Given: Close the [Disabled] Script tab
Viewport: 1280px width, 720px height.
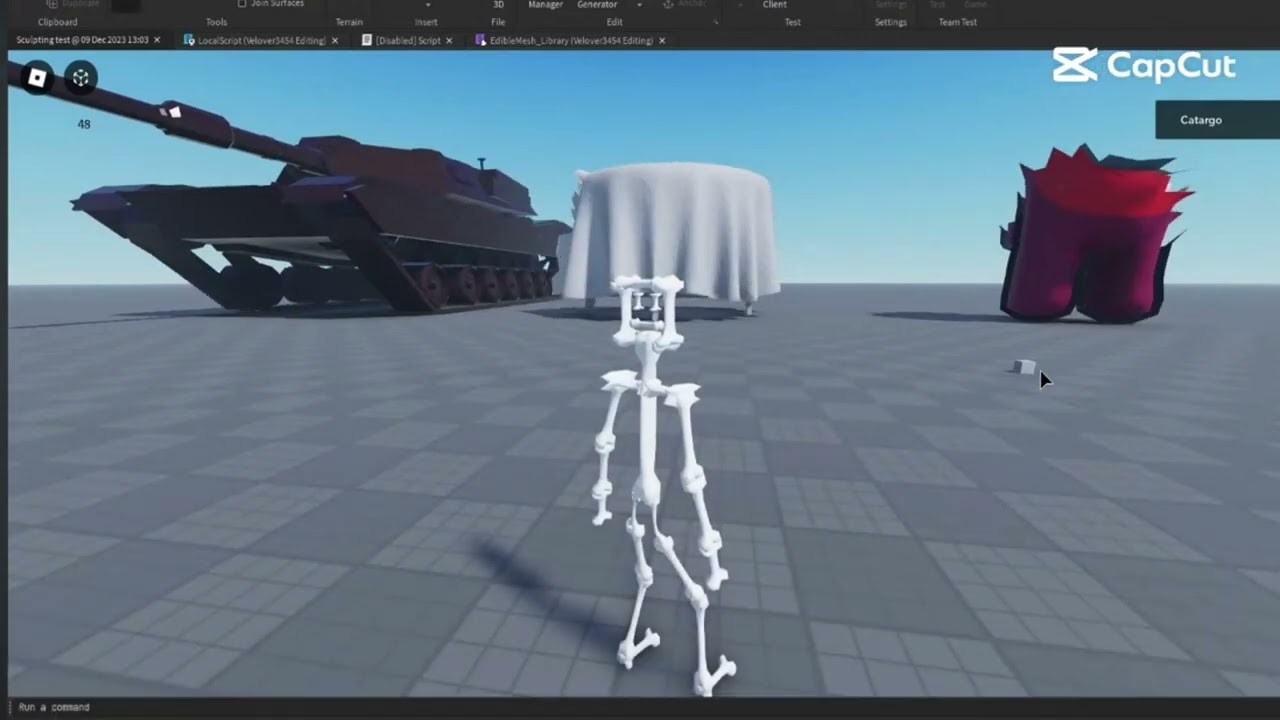Looking at the screenshot, I should click(x=449, y=41).
